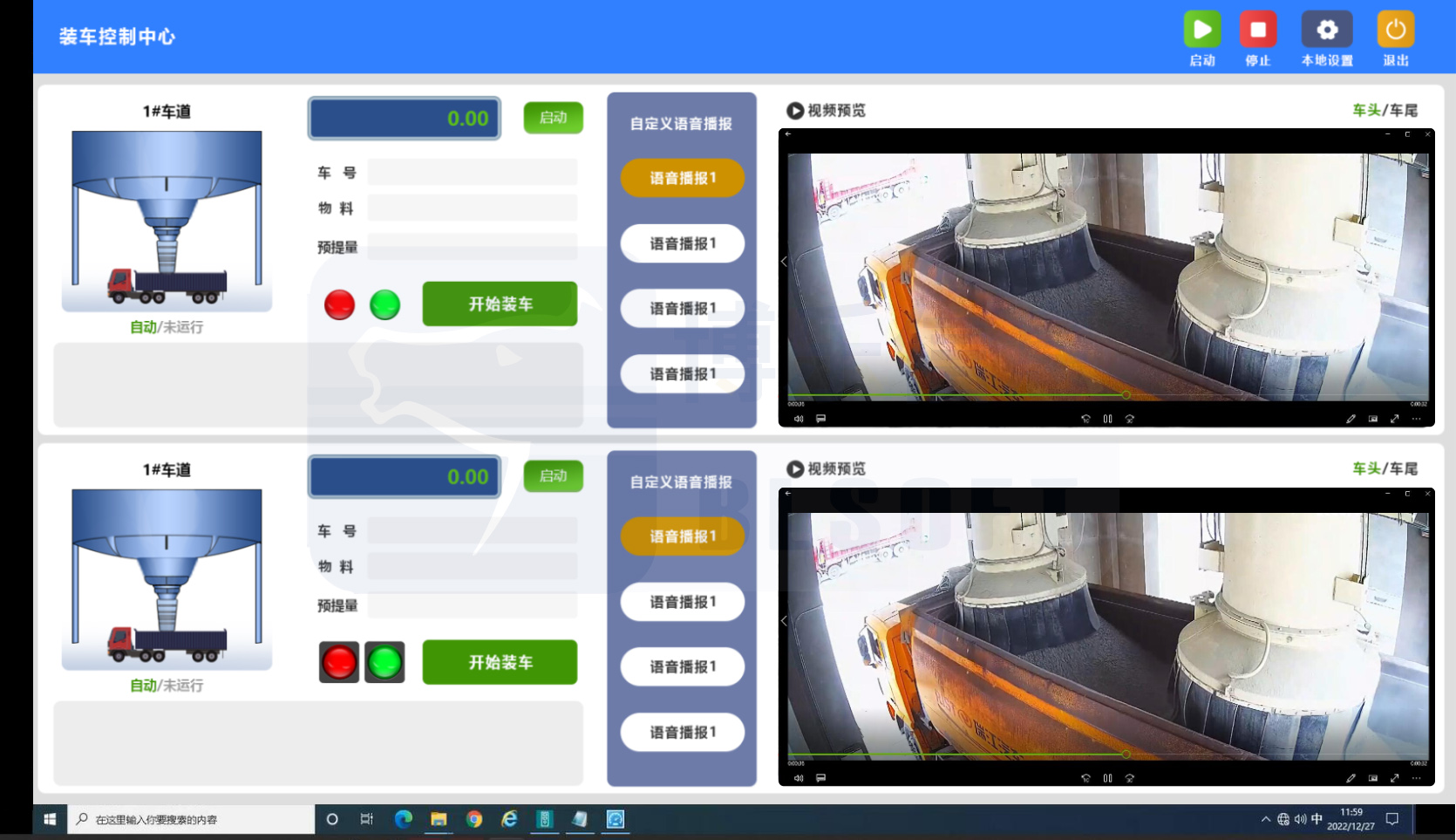This screenshot has width=1456, height=840.
Task: Click 开始装车 in the top lane
Action: [500, 304]
